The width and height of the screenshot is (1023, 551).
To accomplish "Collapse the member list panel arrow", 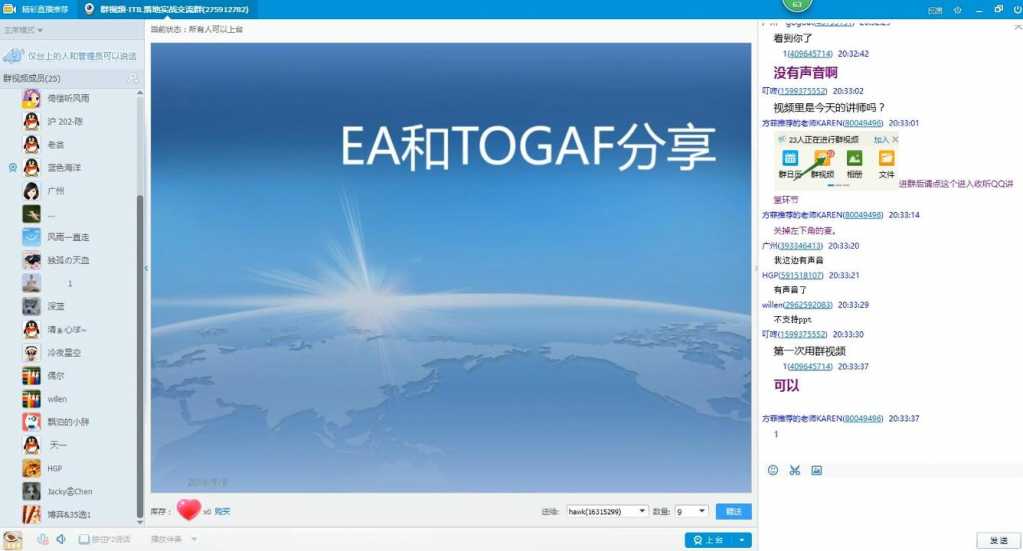I will [146, 267].
